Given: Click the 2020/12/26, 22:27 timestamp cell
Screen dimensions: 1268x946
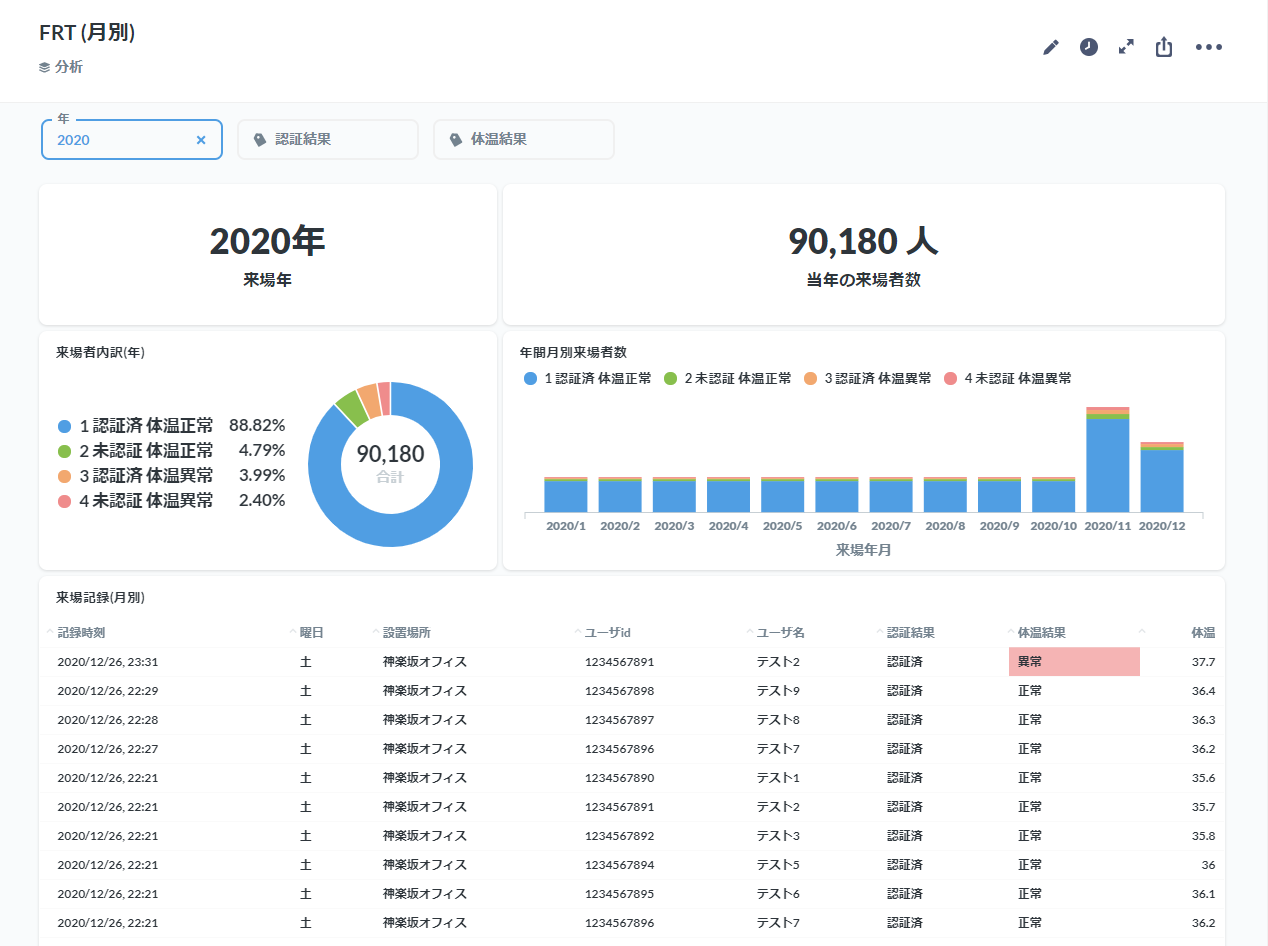Looking at the screenshot, I should coord(108,749).
